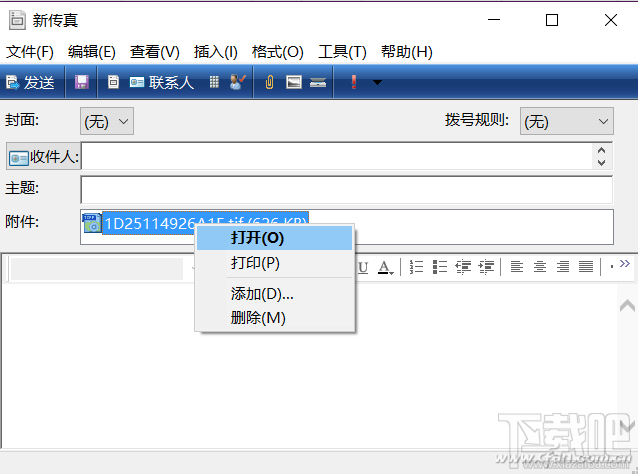Choose 打印(P) in context menu
This screenshot has width=638, height=474.
[274, 263]
